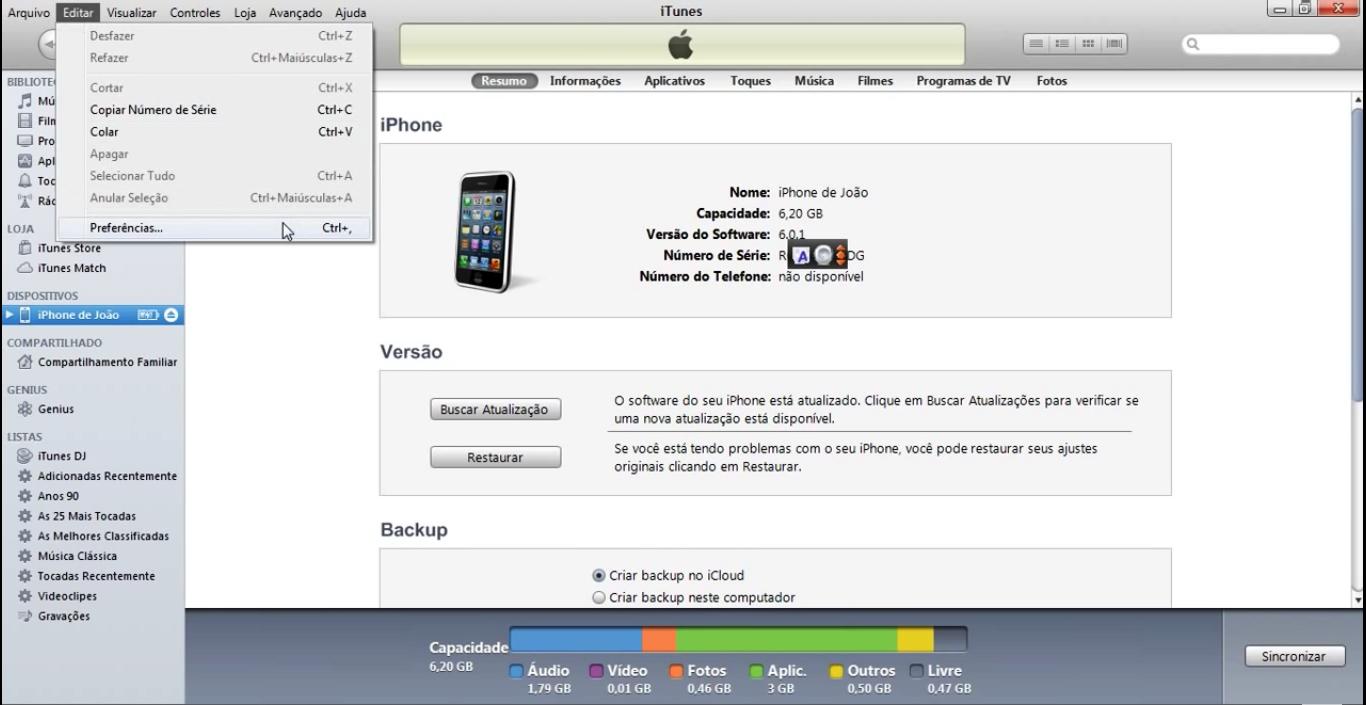
Task: Click the iTunes Store bag icon
Action: click(x=25, y=248)
